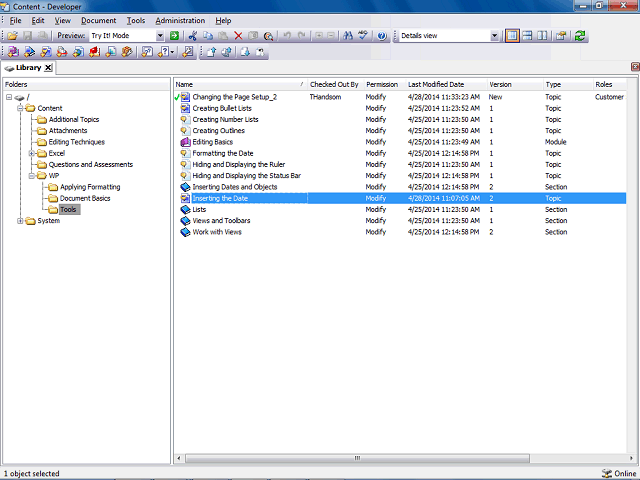Open the new question type dropdown arrow

tap(172, 52)
